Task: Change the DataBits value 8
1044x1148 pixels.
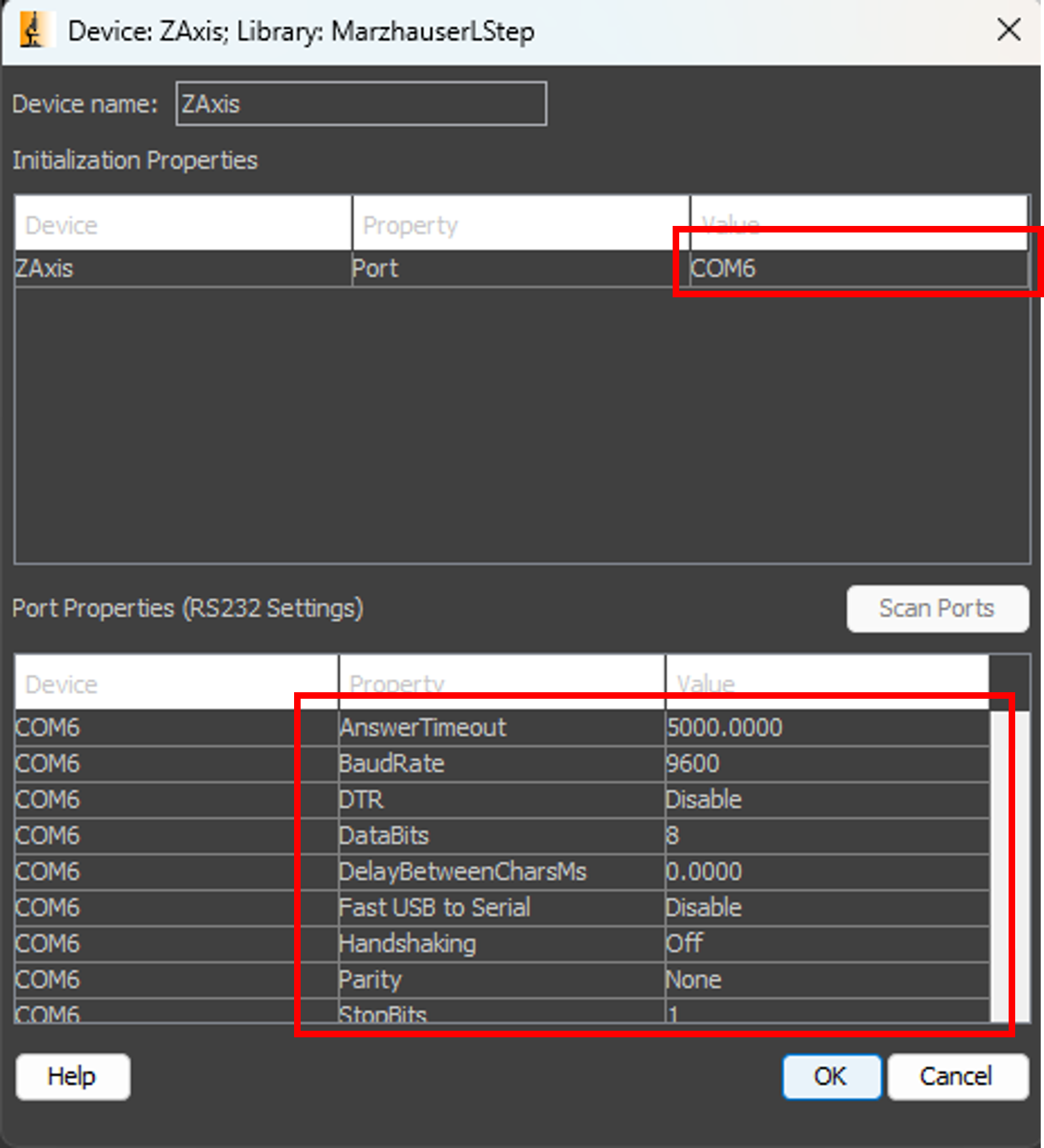Action: tap(827, 836)
